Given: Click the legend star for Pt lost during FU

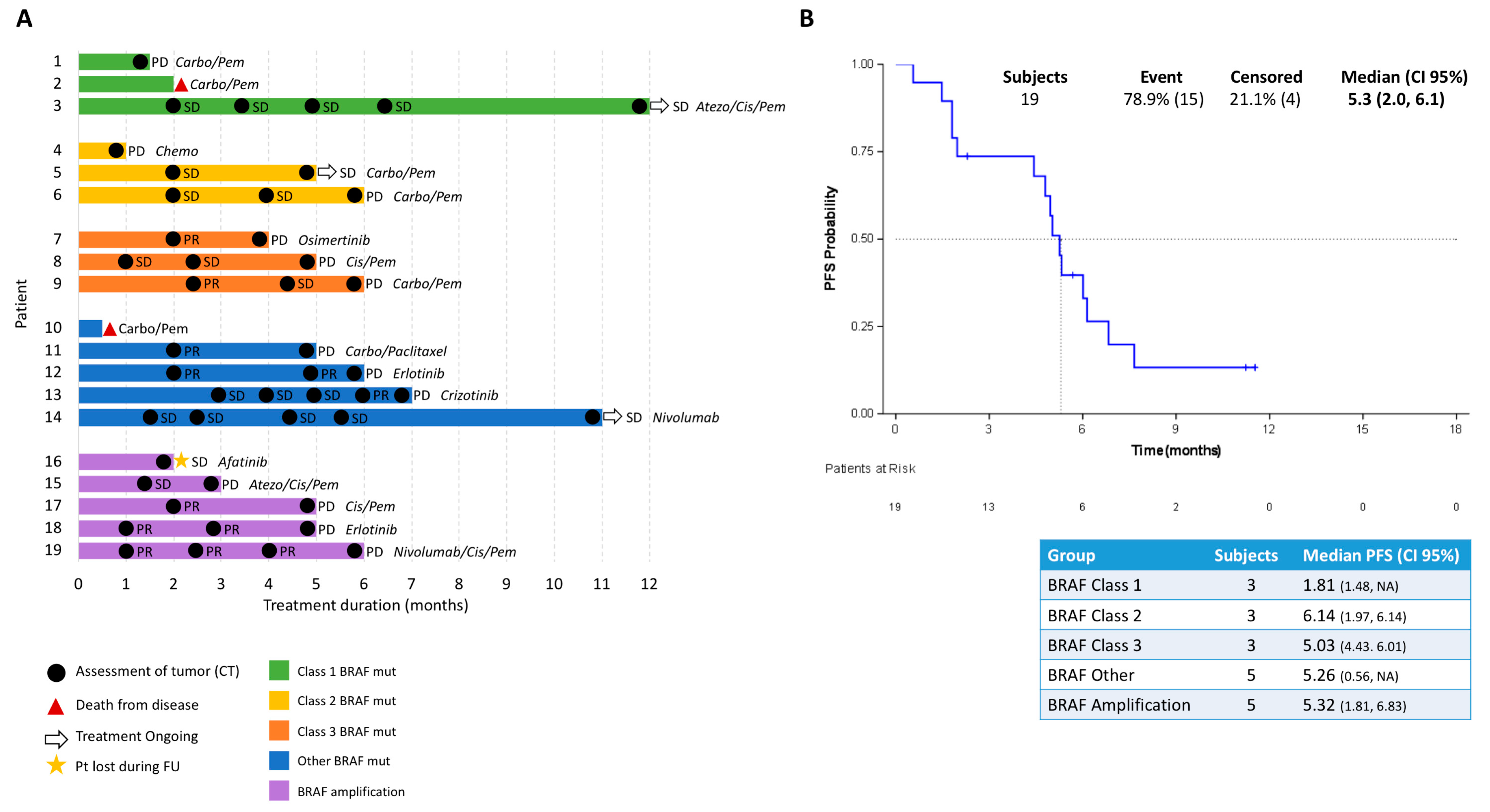Looking at the screenshot, I should pyautogui.click(x=56, y=766).
